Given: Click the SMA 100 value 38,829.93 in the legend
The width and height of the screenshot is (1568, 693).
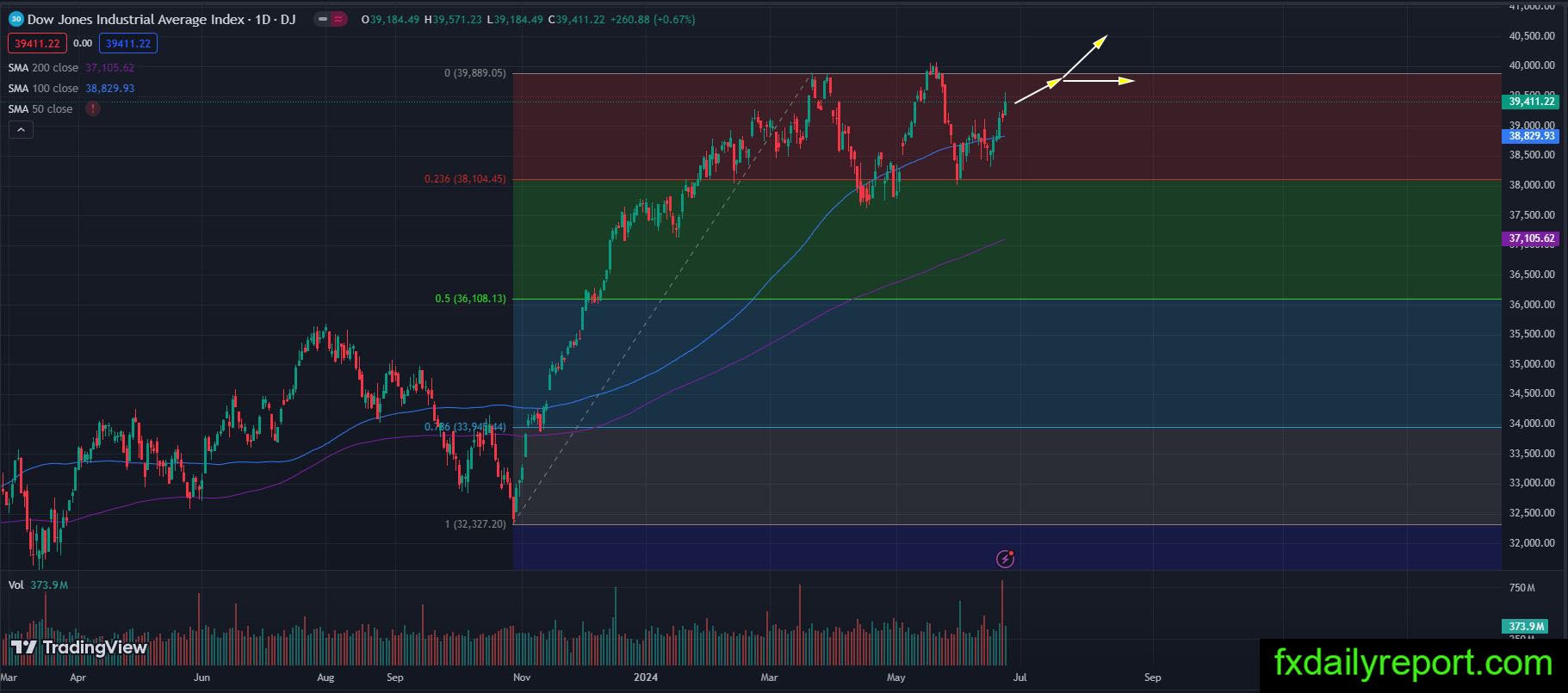Looking at the screenshot, I should point(109,89).
